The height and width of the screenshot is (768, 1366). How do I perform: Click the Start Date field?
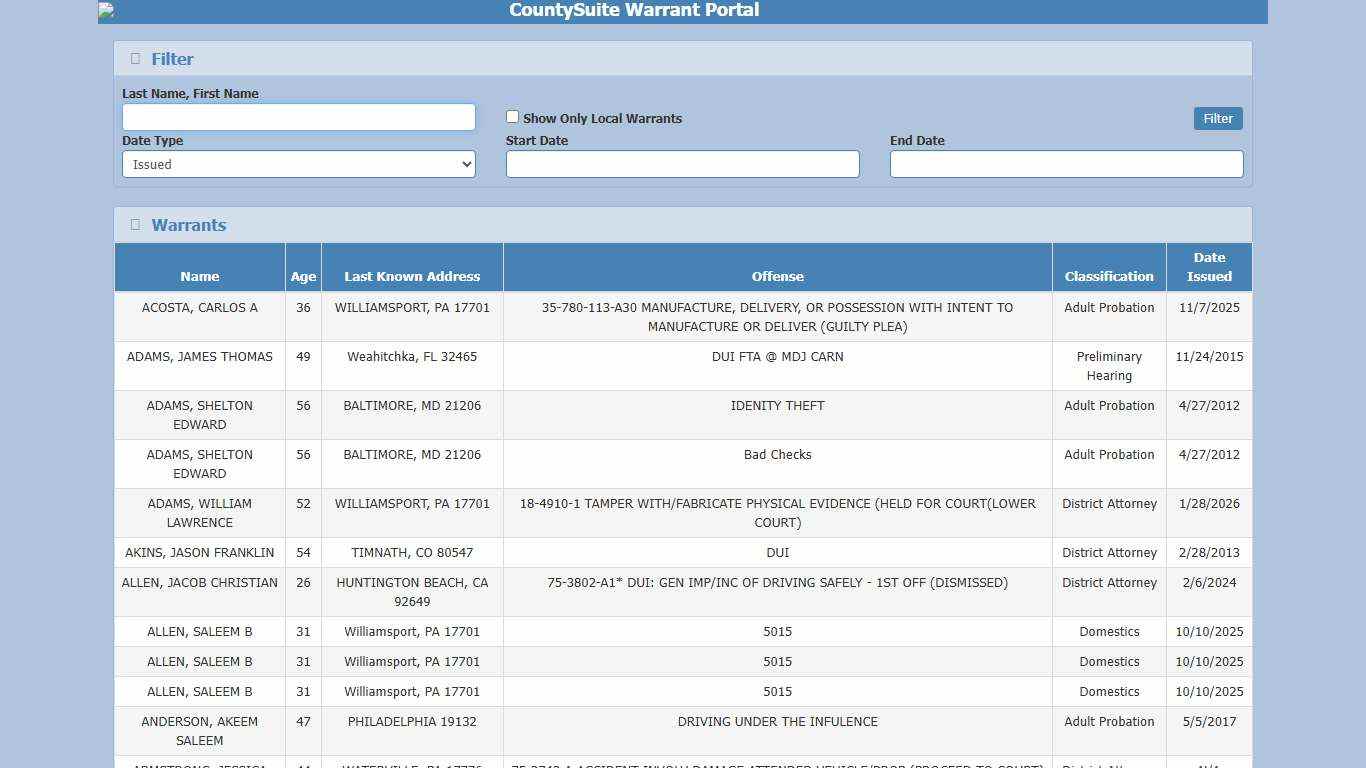coord(683,164)
